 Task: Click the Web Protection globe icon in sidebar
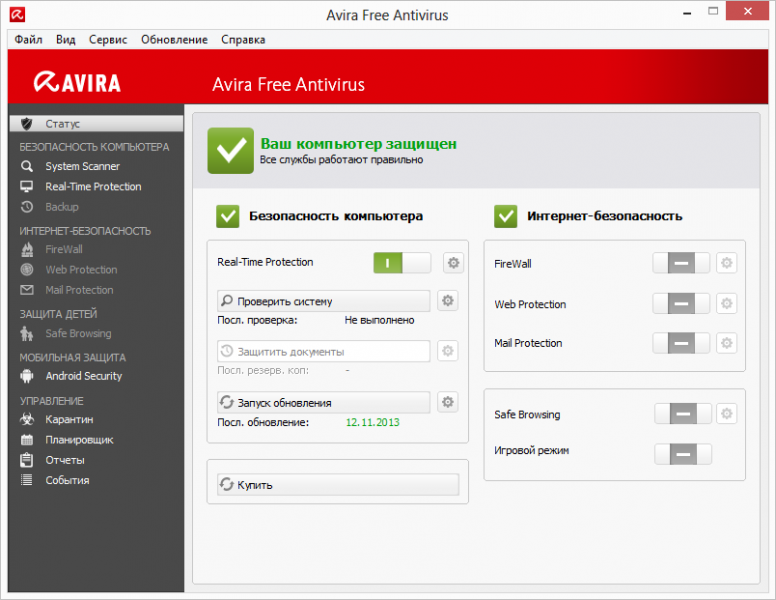coord(27,270)
